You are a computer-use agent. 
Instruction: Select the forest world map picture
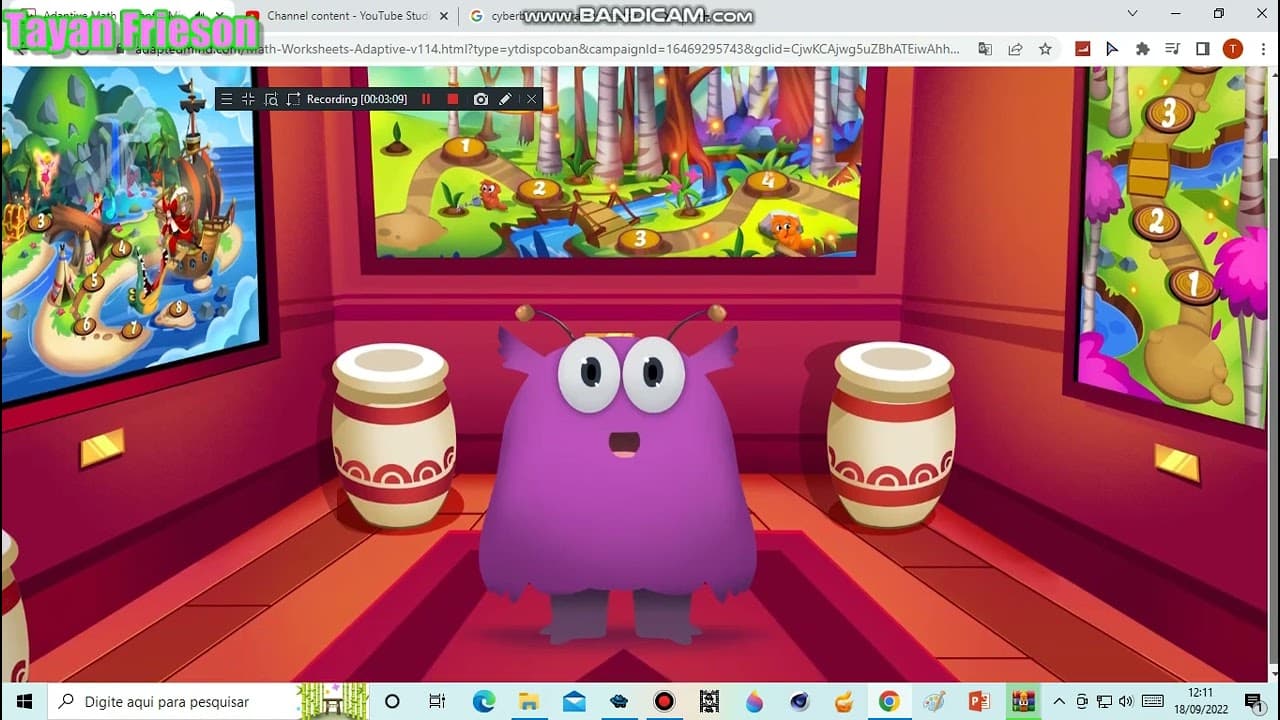point(616,165)
